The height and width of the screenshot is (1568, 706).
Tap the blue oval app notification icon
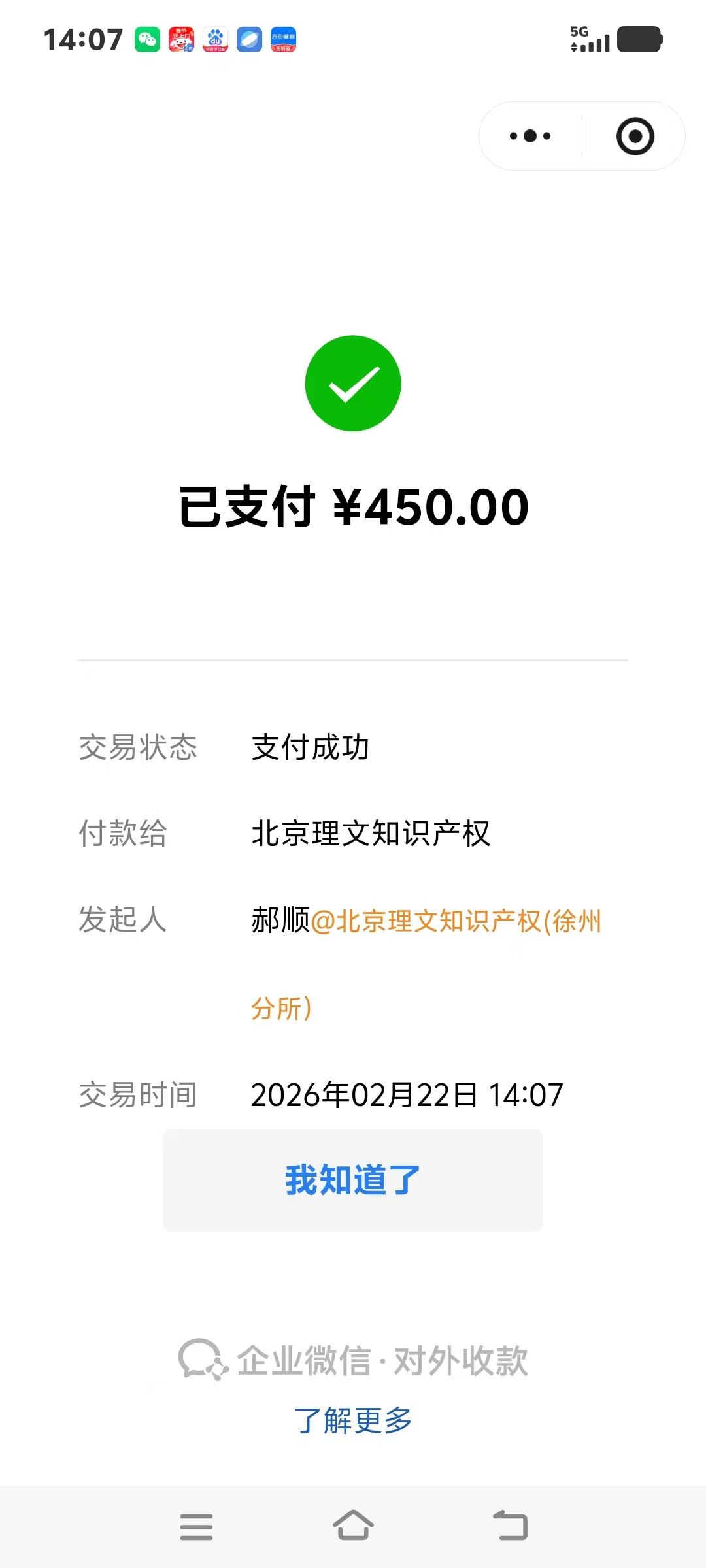point(249,40)
